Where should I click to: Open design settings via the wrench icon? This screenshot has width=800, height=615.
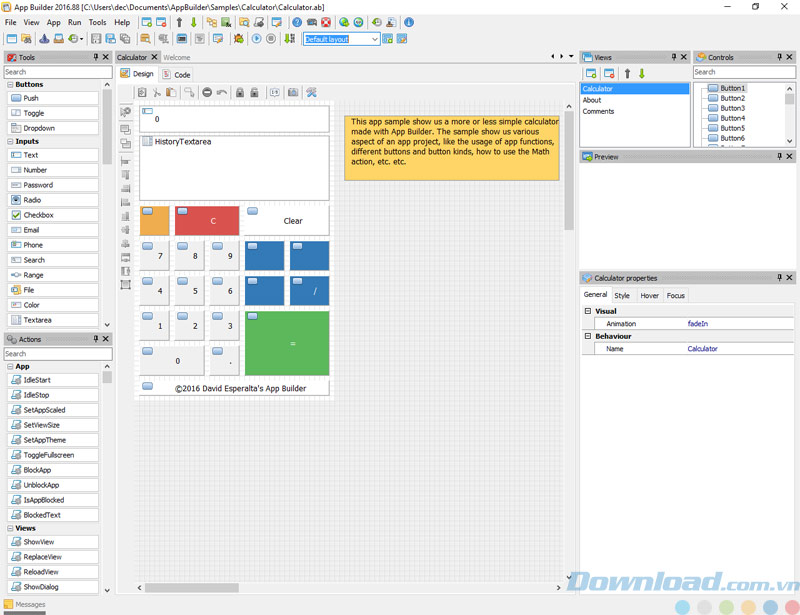click(310, 92)
